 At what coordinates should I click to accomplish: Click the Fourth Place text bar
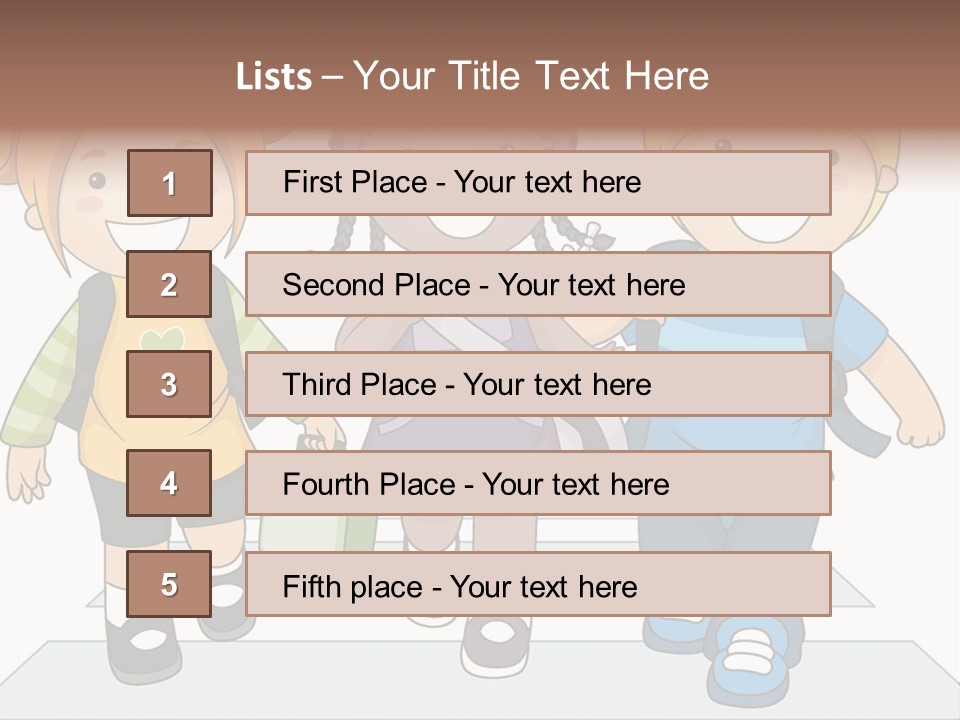pyautogui.click(x=538, y=483)
